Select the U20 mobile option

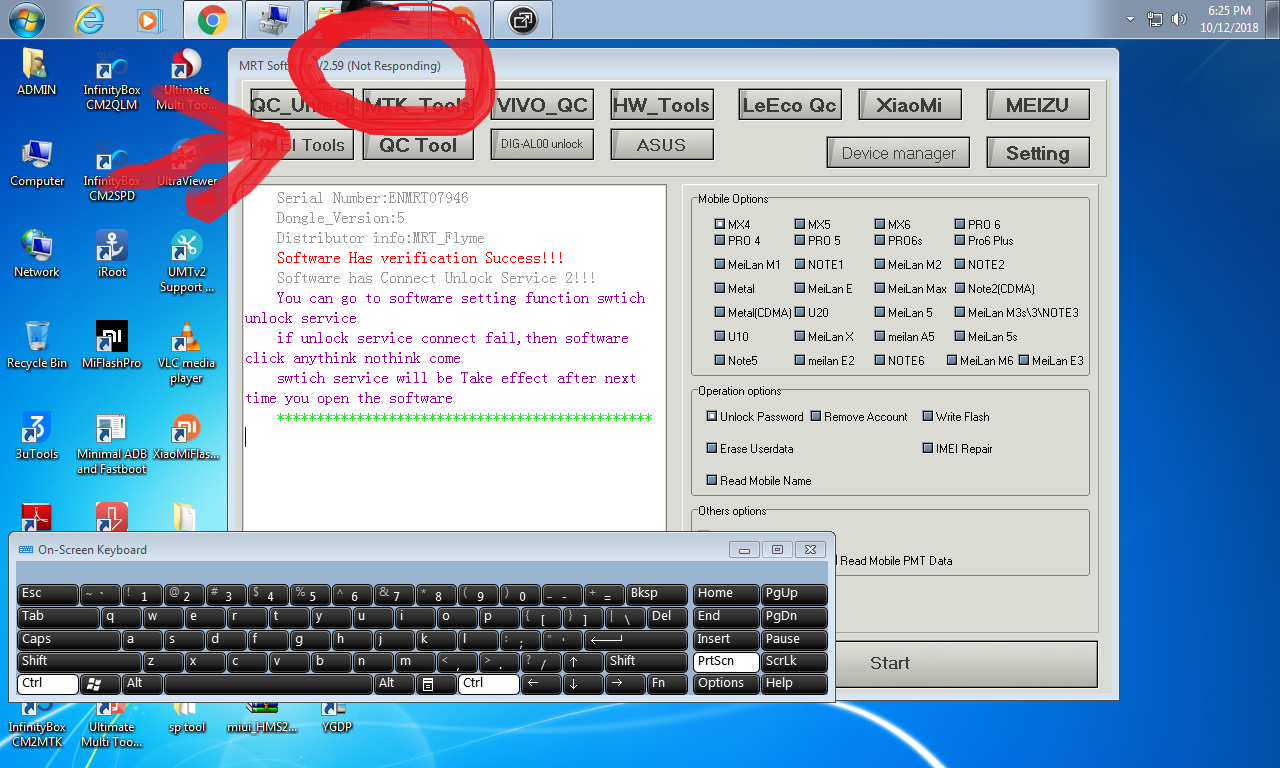click(811, 313)
